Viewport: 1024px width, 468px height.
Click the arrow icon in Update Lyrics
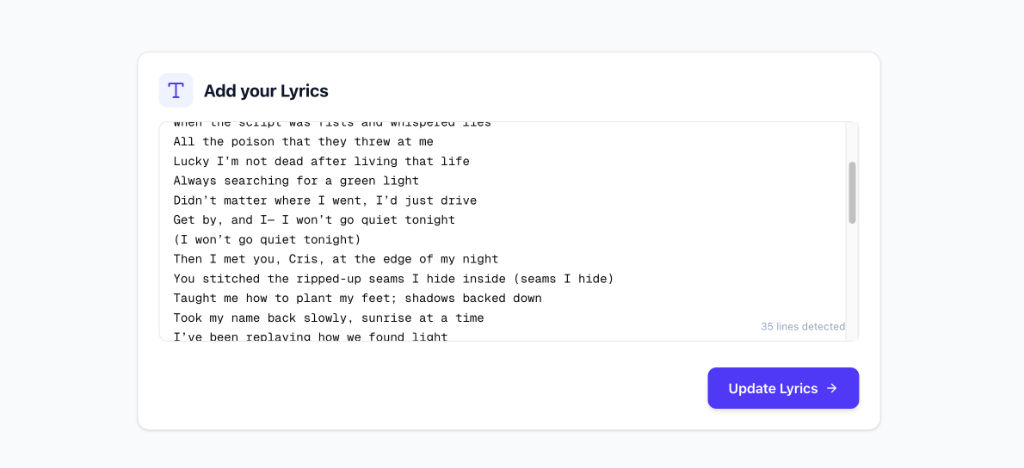coord(832,388)
